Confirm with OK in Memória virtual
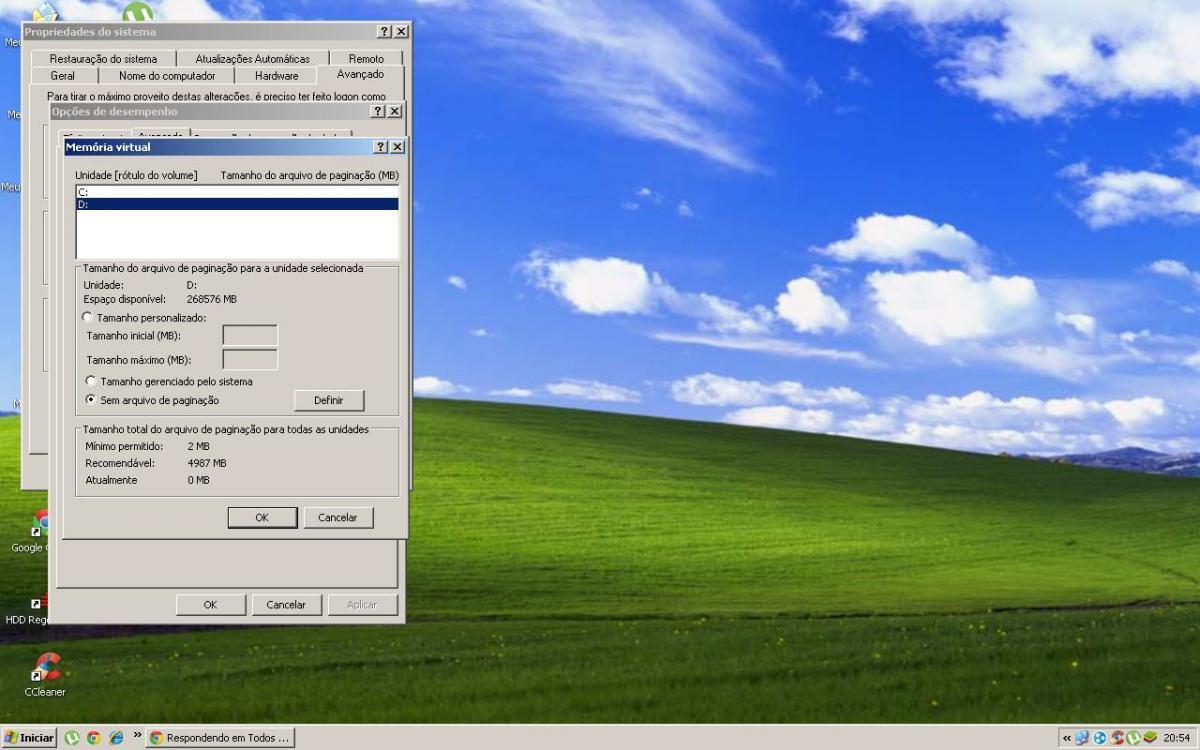The image size is (1200, 750). pyautogui.click(x=262, y=517)
